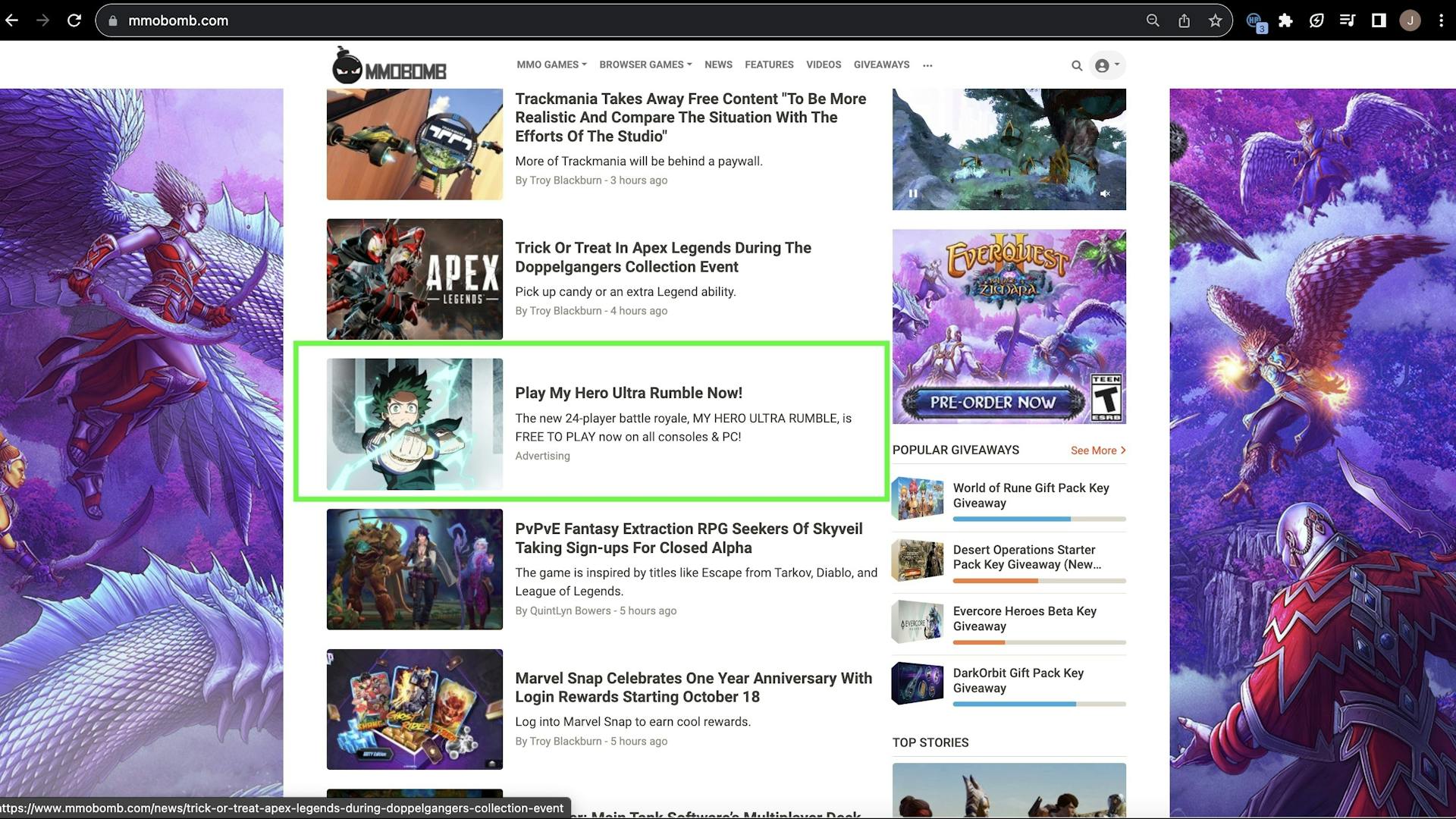Screen dimensions: 1456x819
Task: Click the lock icon in the address bar
Action: (x=113, y=21)
